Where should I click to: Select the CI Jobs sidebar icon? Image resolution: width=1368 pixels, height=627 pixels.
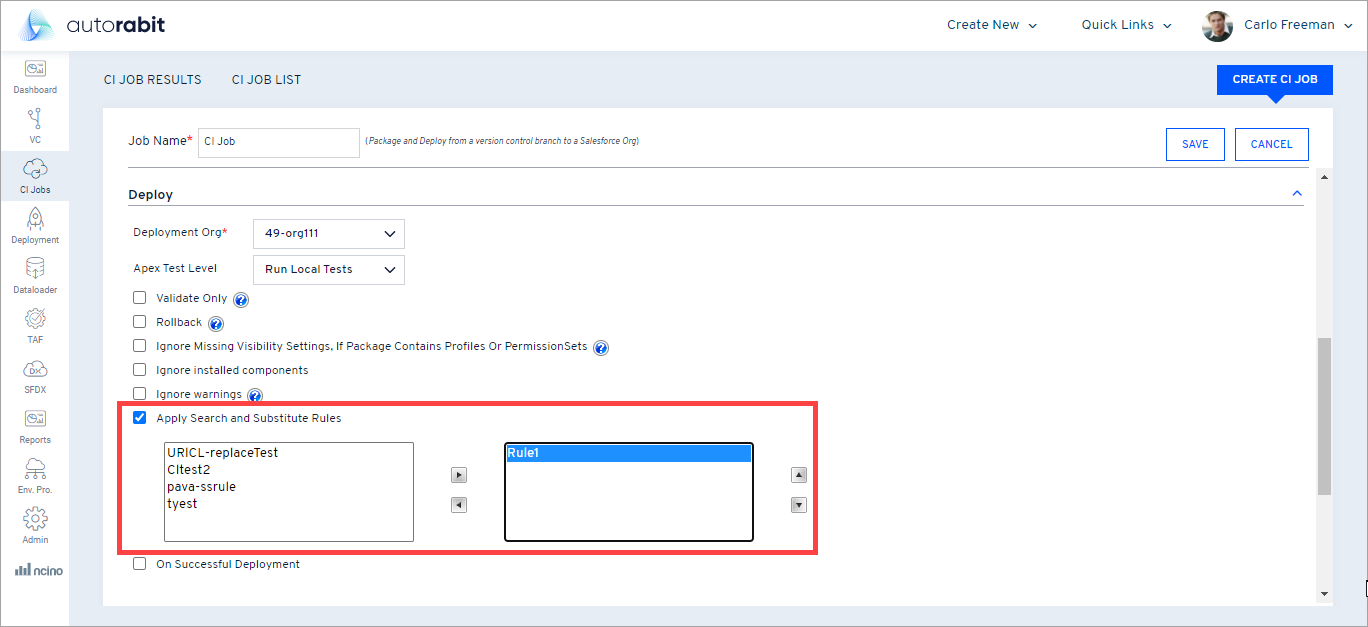click(35, 168)
